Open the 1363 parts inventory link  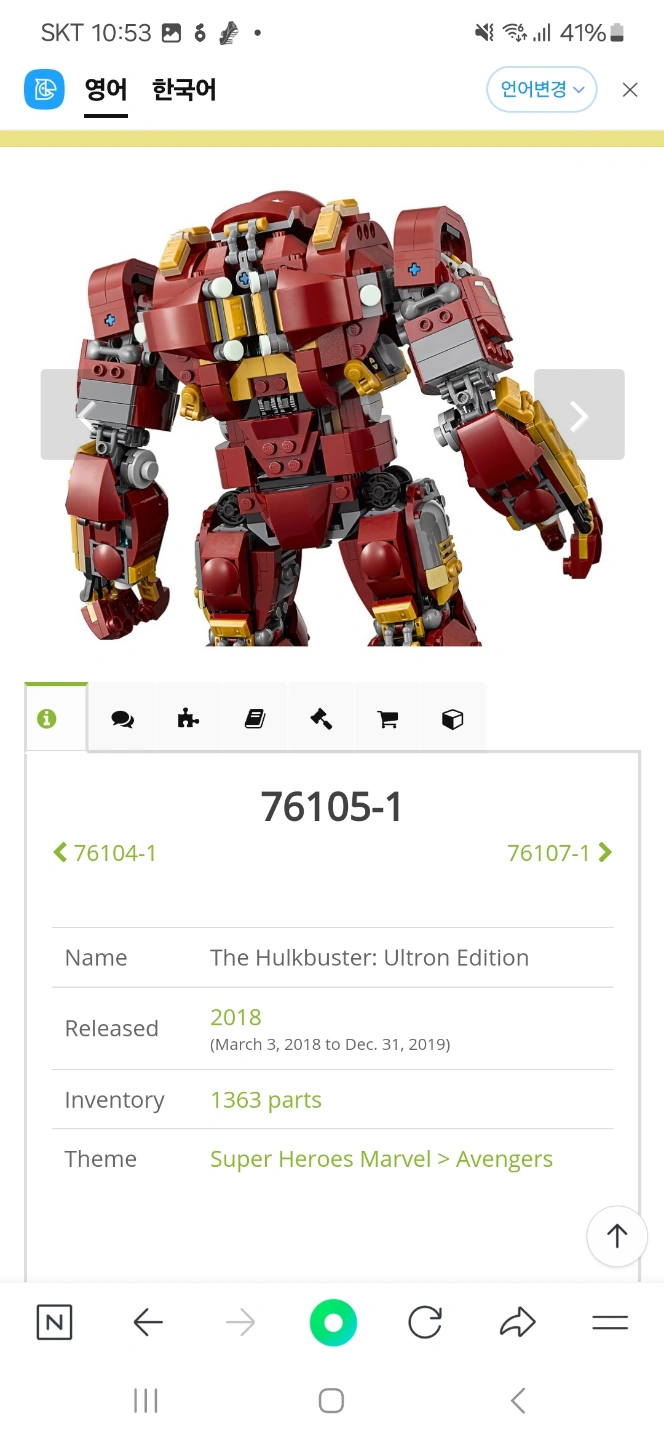point(266,1100)
